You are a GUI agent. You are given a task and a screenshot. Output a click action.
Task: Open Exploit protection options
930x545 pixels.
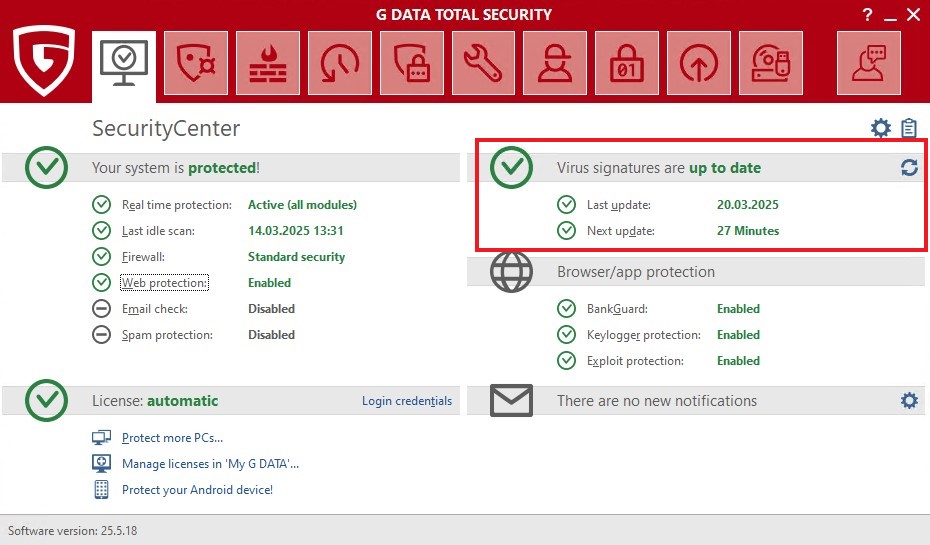[x=635, y=361]
